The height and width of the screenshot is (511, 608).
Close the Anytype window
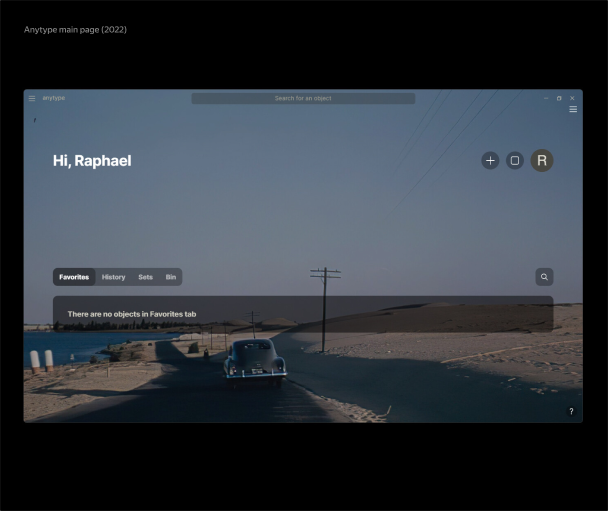click(572, 98)
